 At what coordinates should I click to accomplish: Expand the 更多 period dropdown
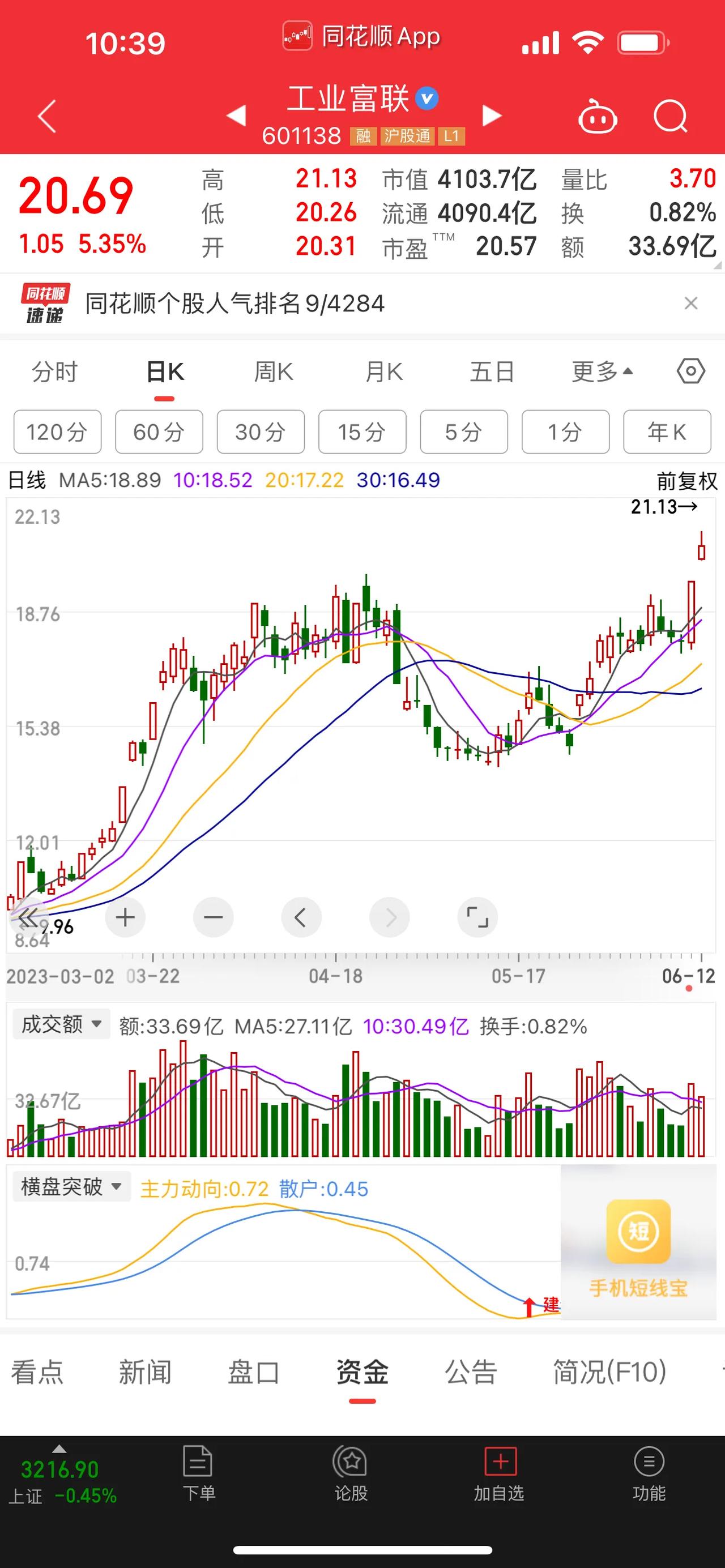tap(602, 371)
